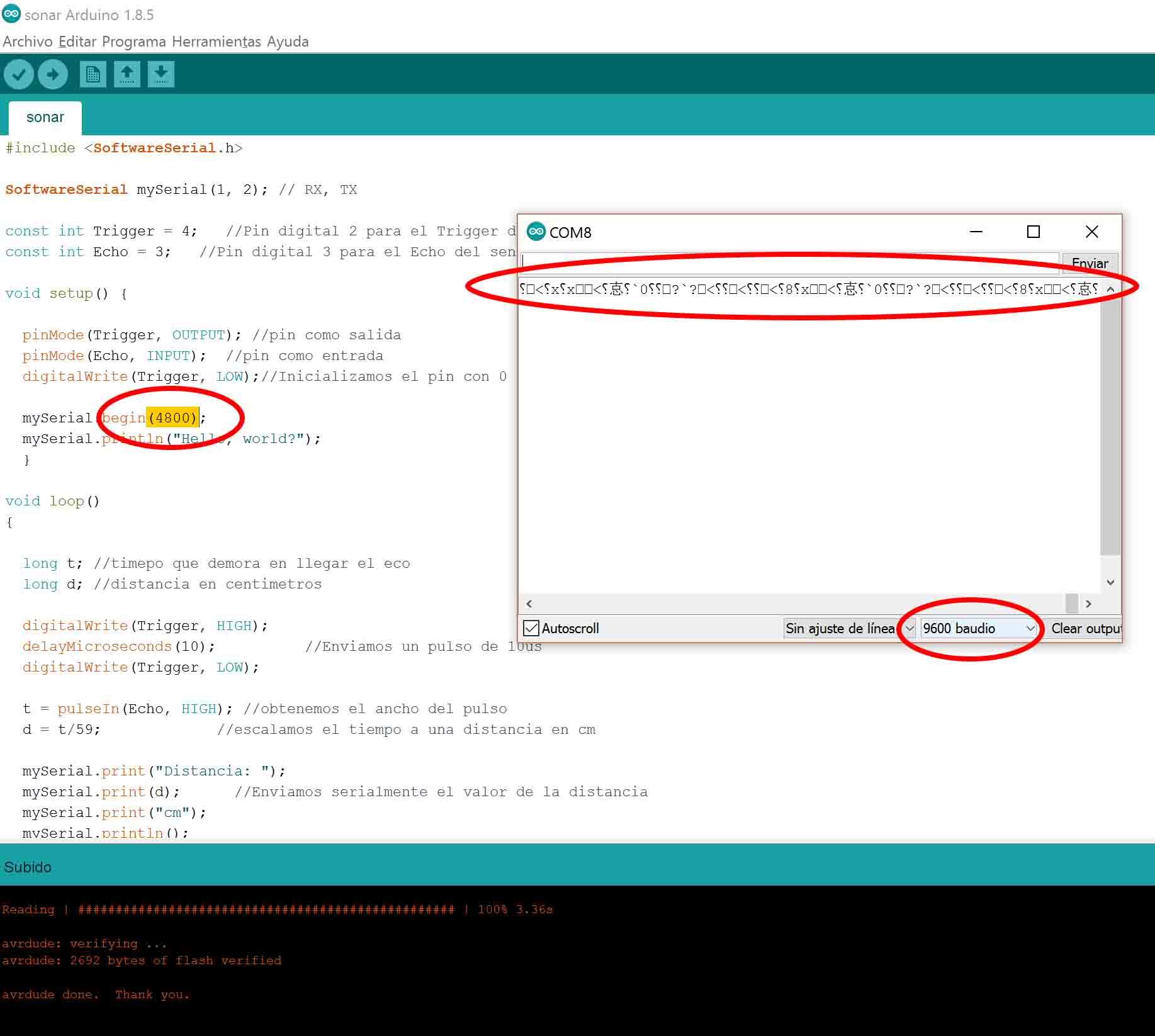Image resolution: width=1155 pixels, height=1036 pixels.
Task: Click the "avrdude done. Thank you." console line
Action: click(x=96, y=994)
